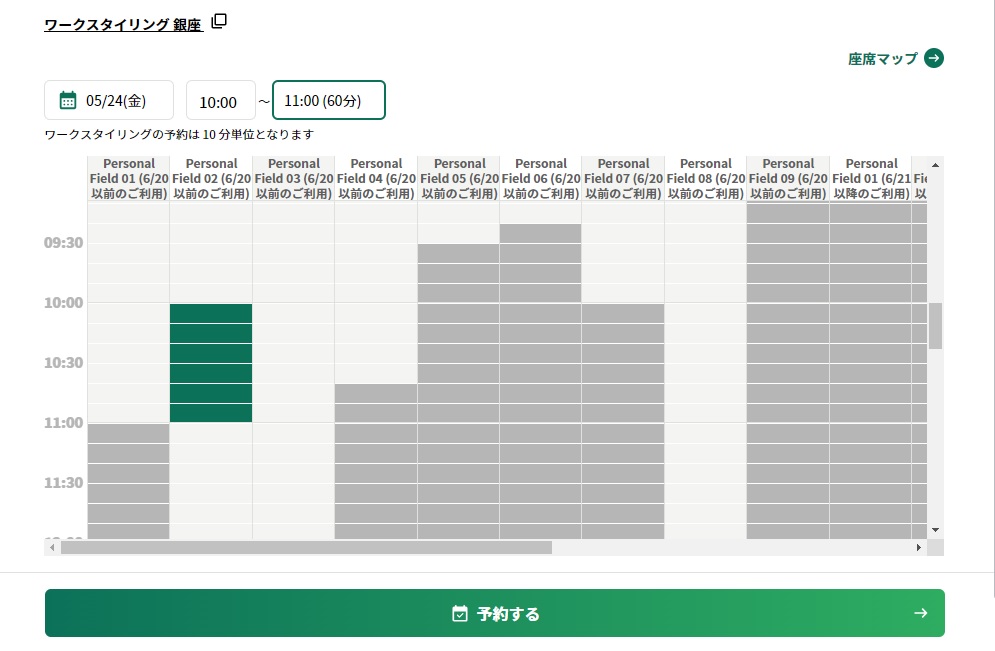Select the Personal Field 02 (6/20以前) column header

pyautogui.click(x=211, y=179)
